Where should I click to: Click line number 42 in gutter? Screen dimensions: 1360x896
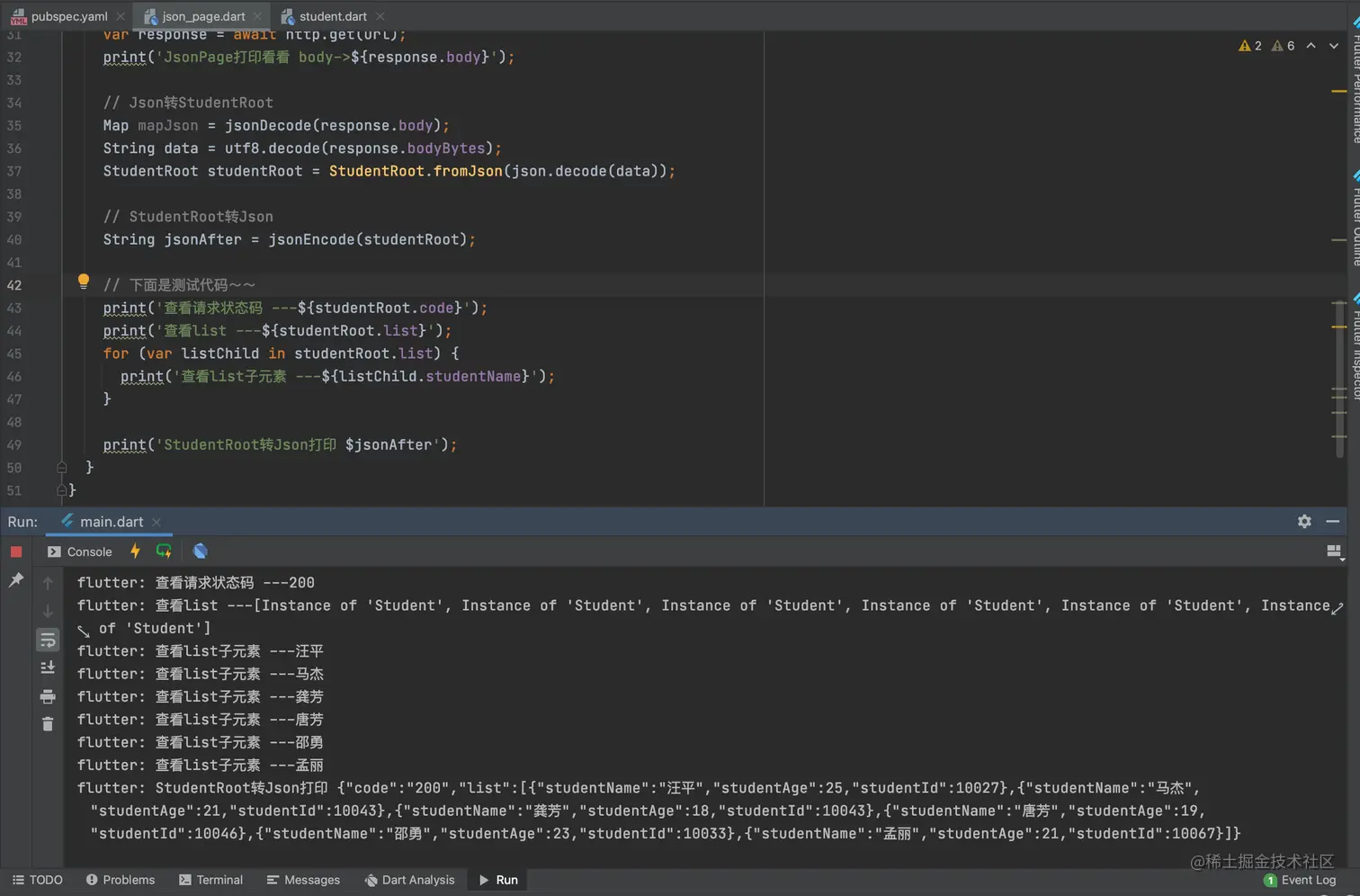coord(14,285)
